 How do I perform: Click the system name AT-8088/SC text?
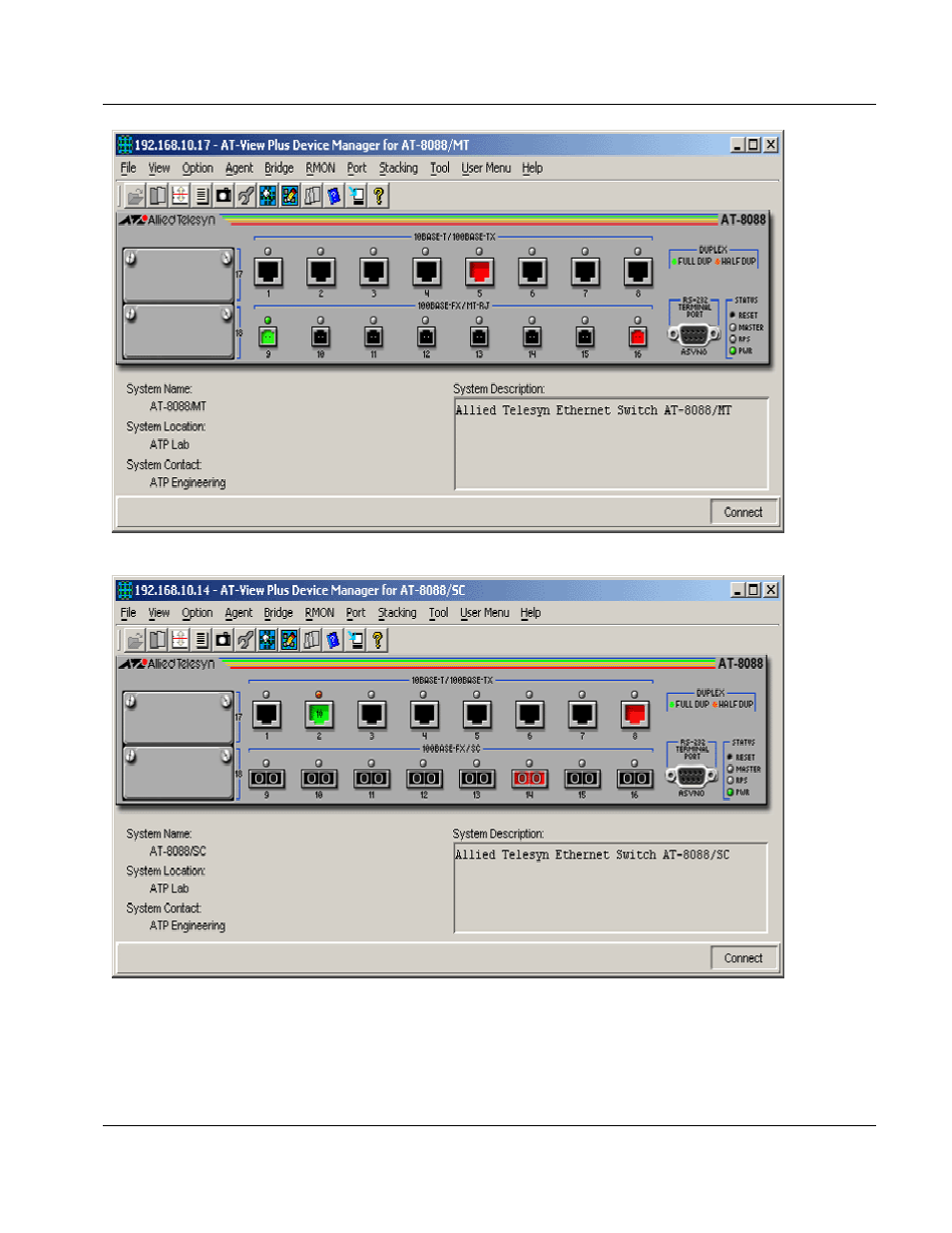point(178,852)
